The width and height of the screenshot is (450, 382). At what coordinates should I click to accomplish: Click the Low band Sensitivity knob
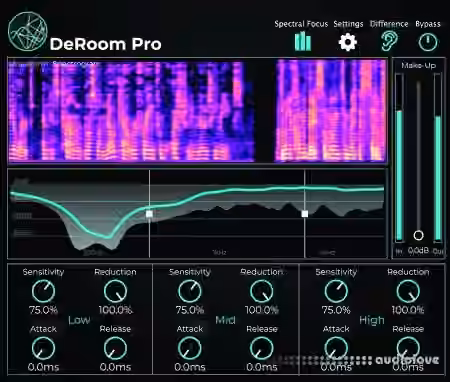[43, 291]
